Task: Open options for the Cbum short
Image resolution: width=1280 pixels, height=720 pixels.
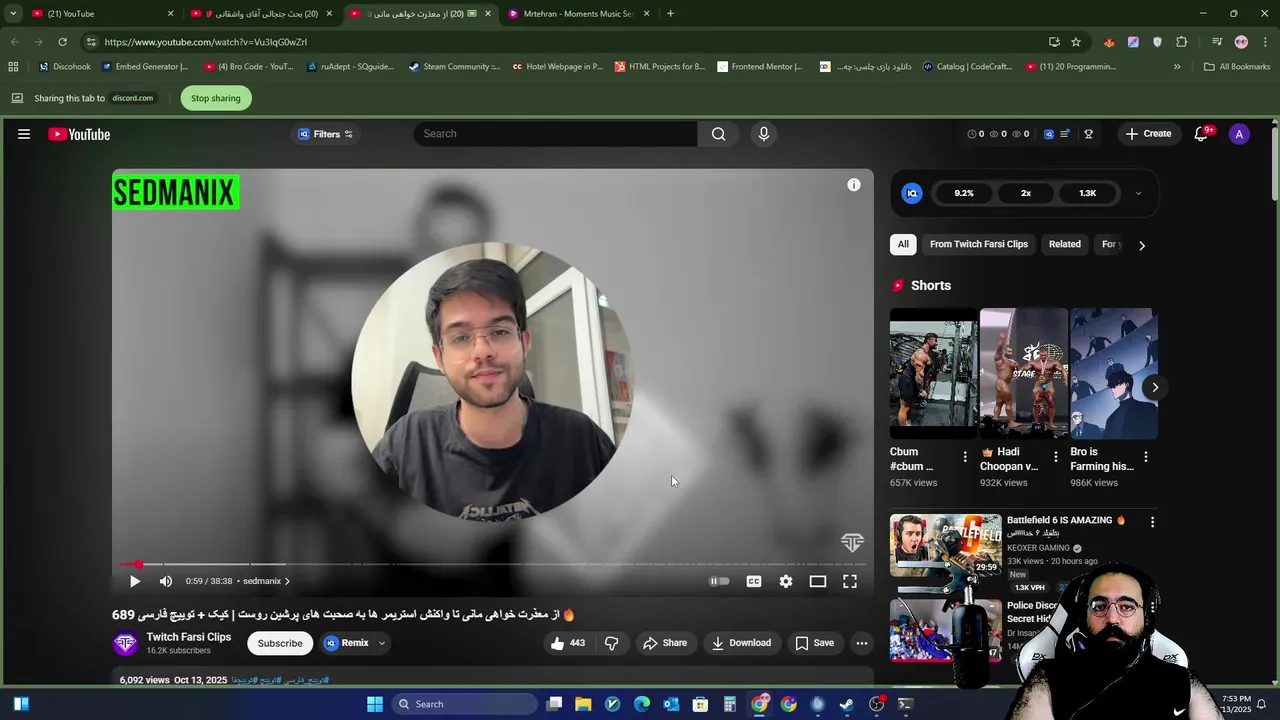Action: point(965,457)
